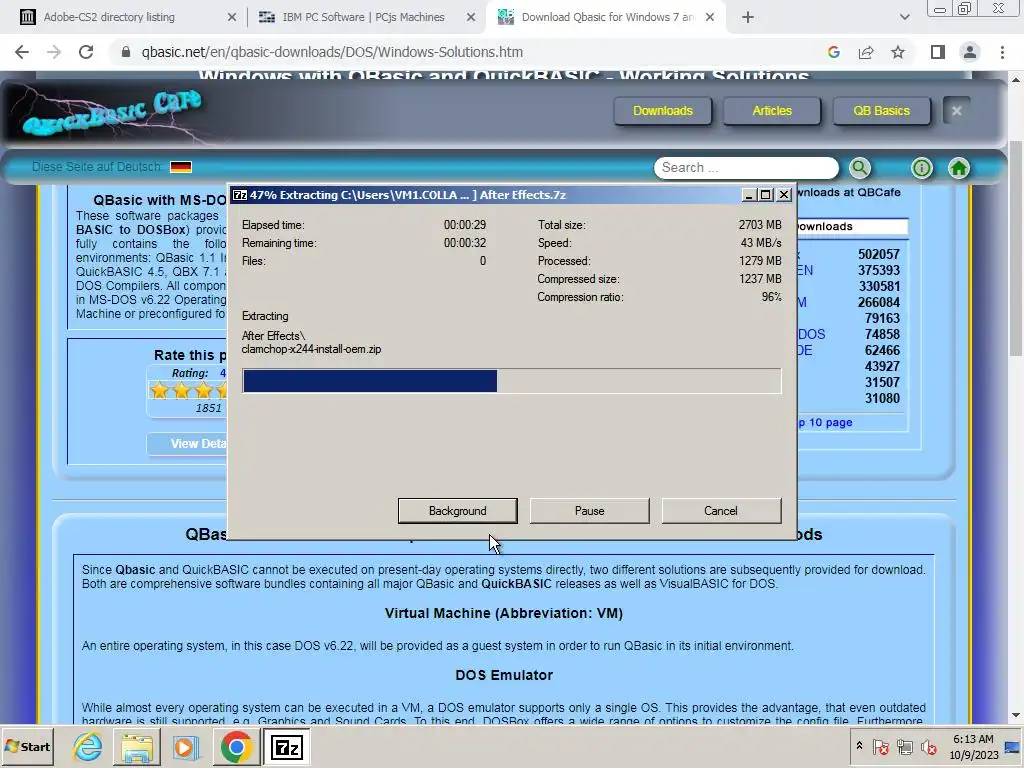Open the Articles menu
1024x768 pixels.
pos(771,110)
